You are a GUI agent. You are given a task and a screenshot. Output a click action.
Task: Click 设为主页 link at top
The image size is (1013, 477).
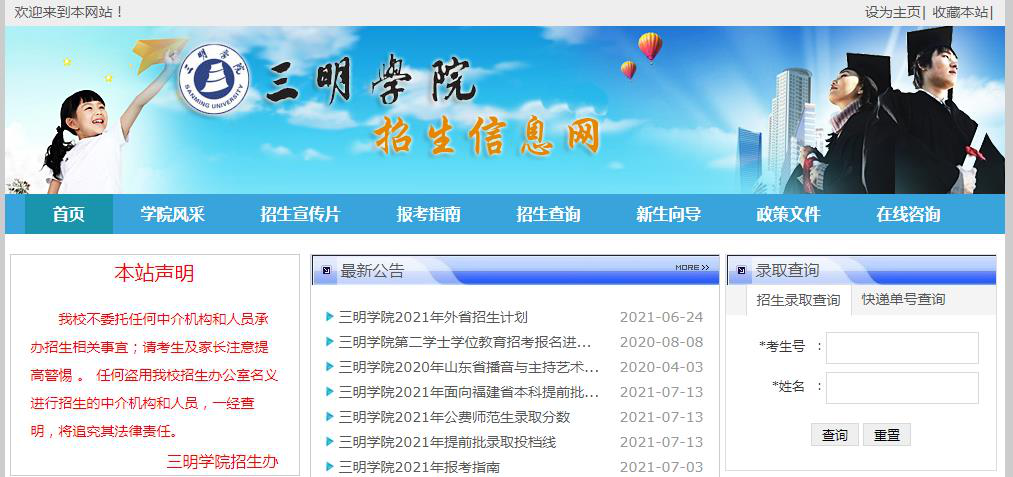click(x=893, y=12)
